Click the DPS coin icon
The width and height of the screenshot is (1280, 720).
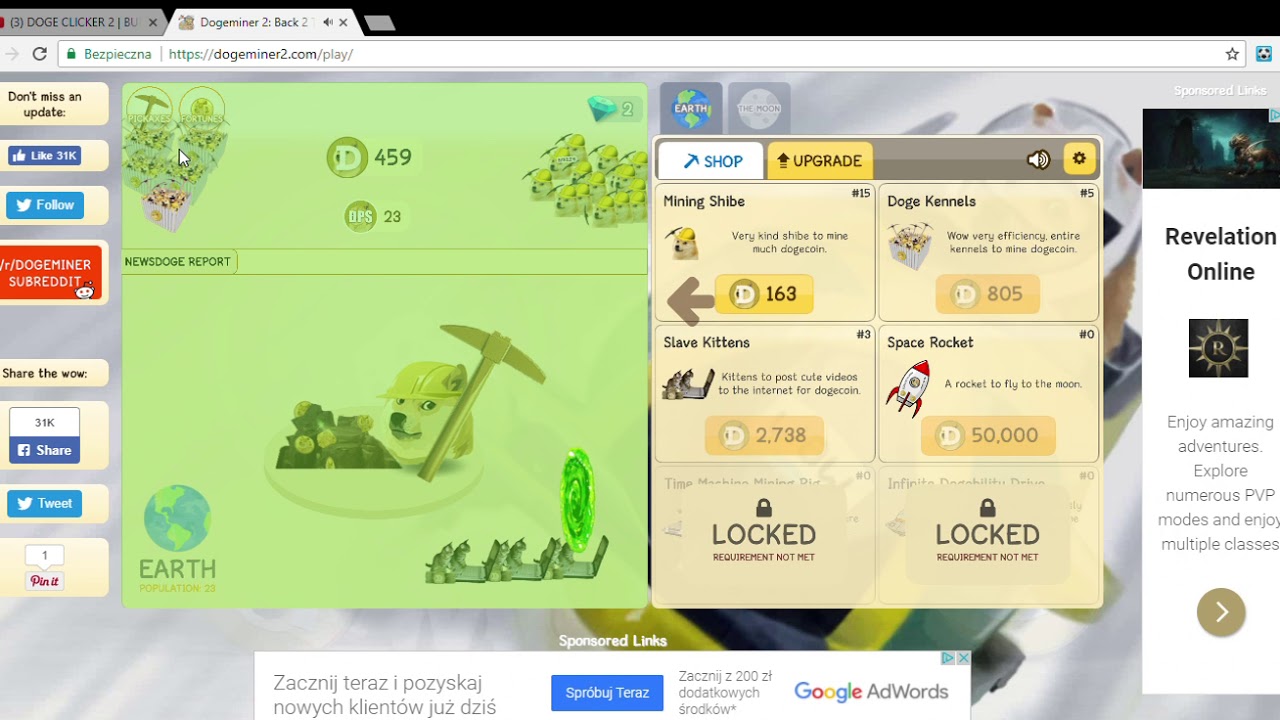[361, 216]
